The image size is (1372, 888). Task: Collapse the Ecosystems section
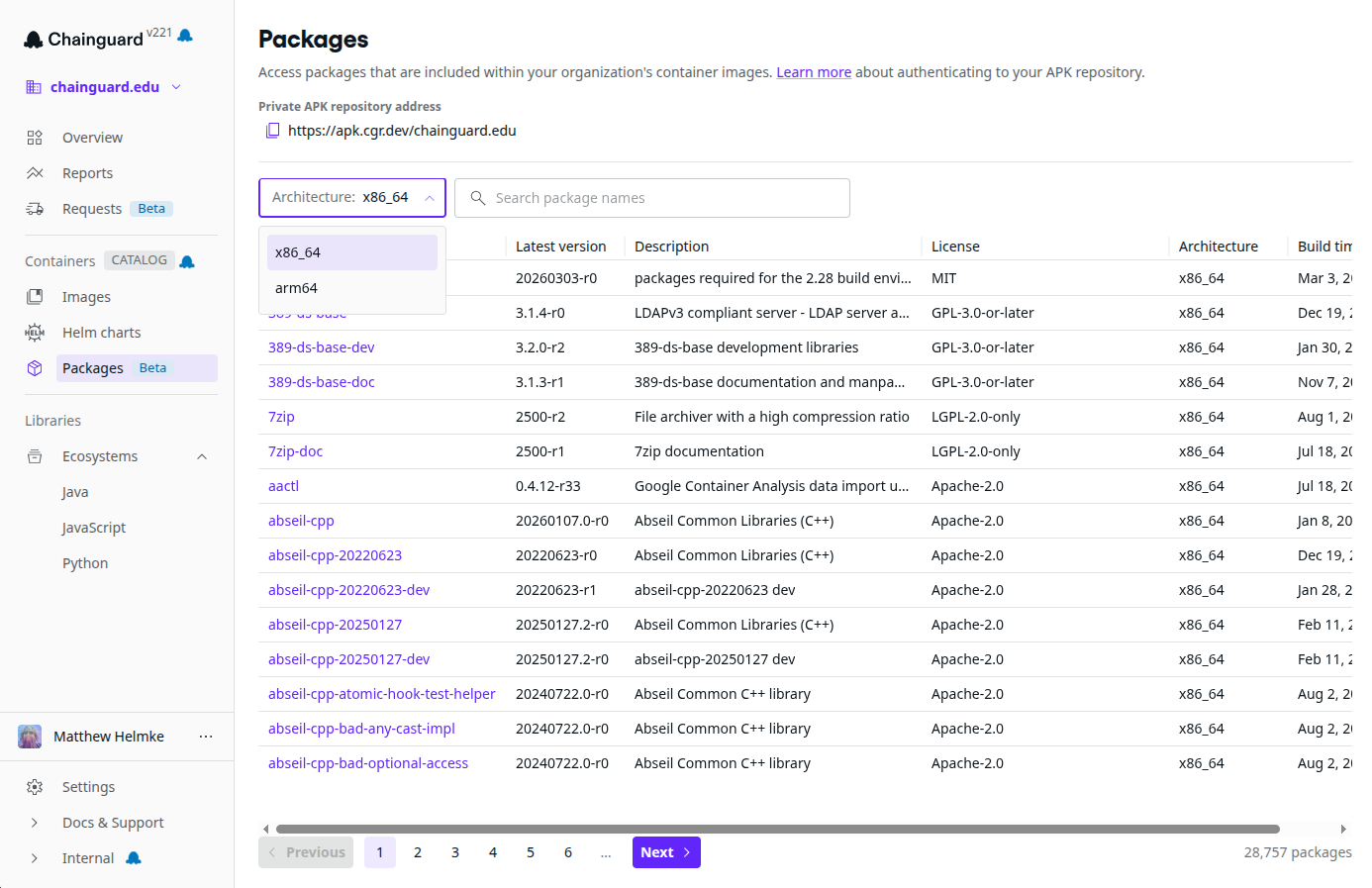(202, 456)
